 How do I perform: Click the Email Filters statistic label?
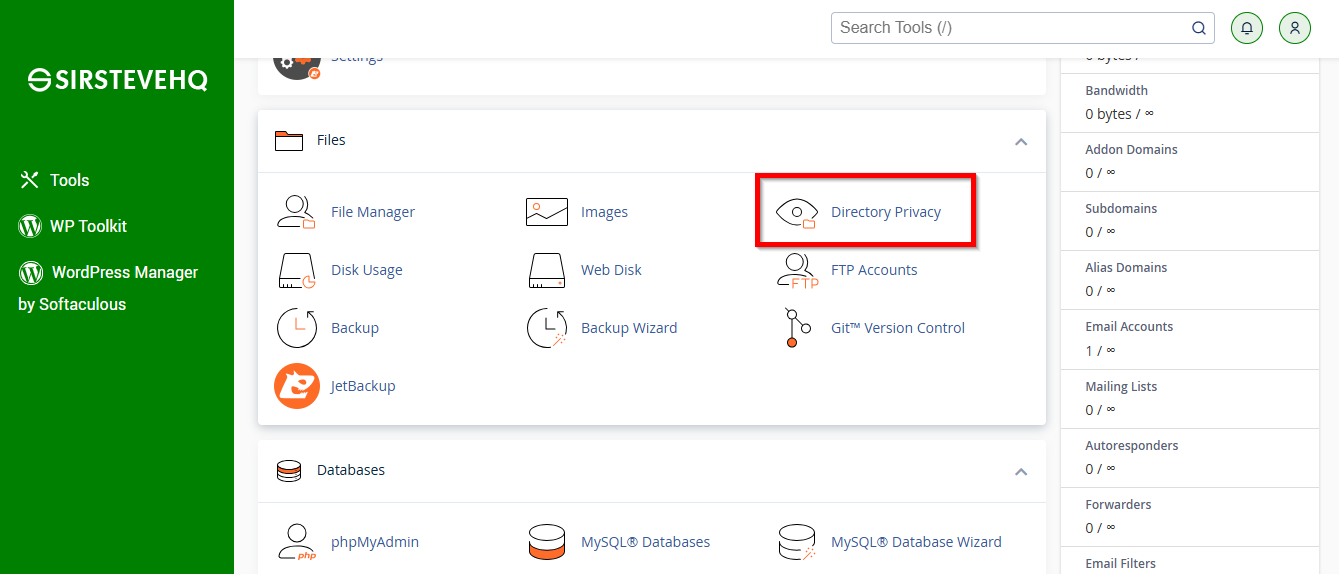[1120, 564]
